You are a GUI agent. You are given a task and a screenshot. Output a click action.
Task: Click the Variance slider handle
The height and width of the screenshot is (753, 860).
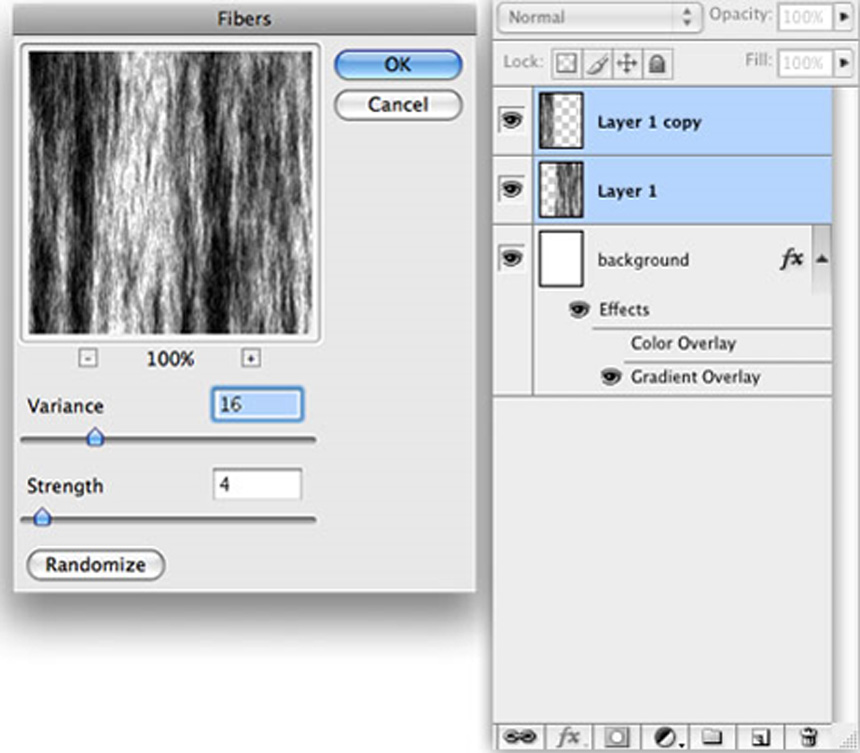[x=95, y=437]
